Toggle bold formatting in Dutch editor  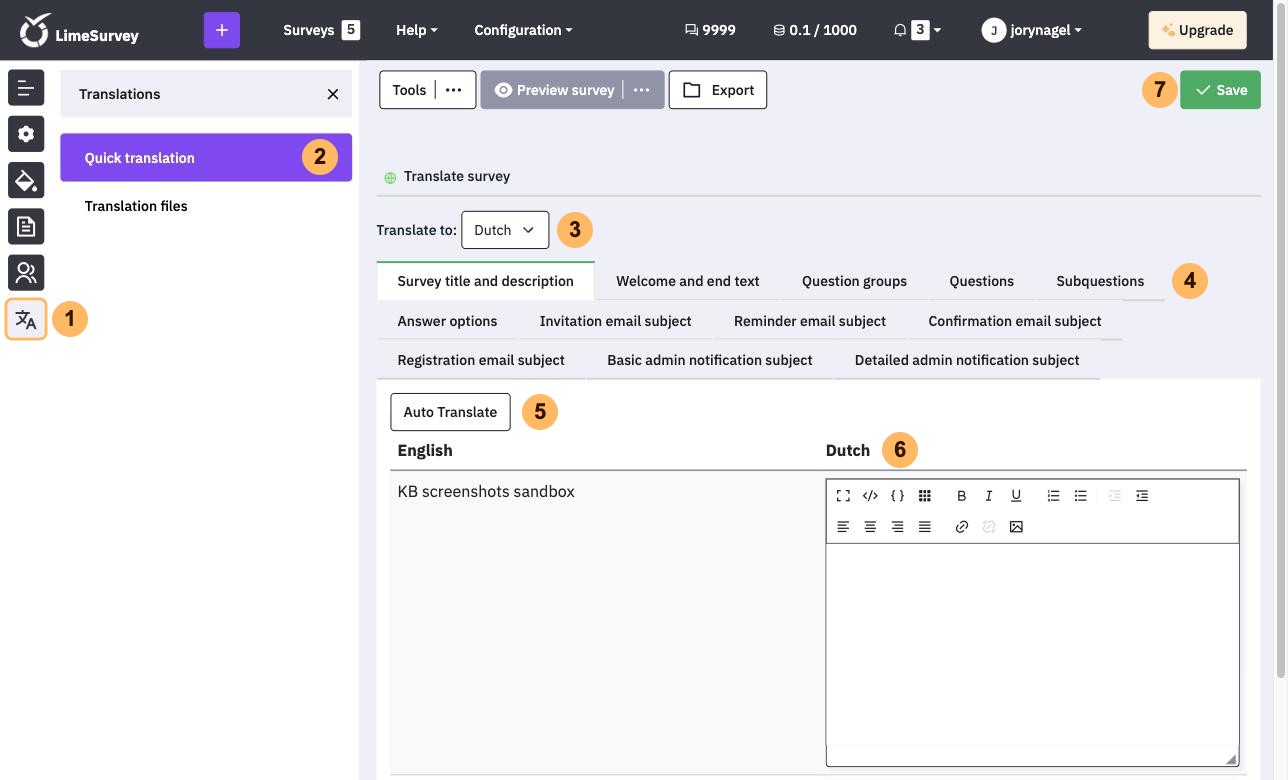pyautogui.click(x=962, y=496)
